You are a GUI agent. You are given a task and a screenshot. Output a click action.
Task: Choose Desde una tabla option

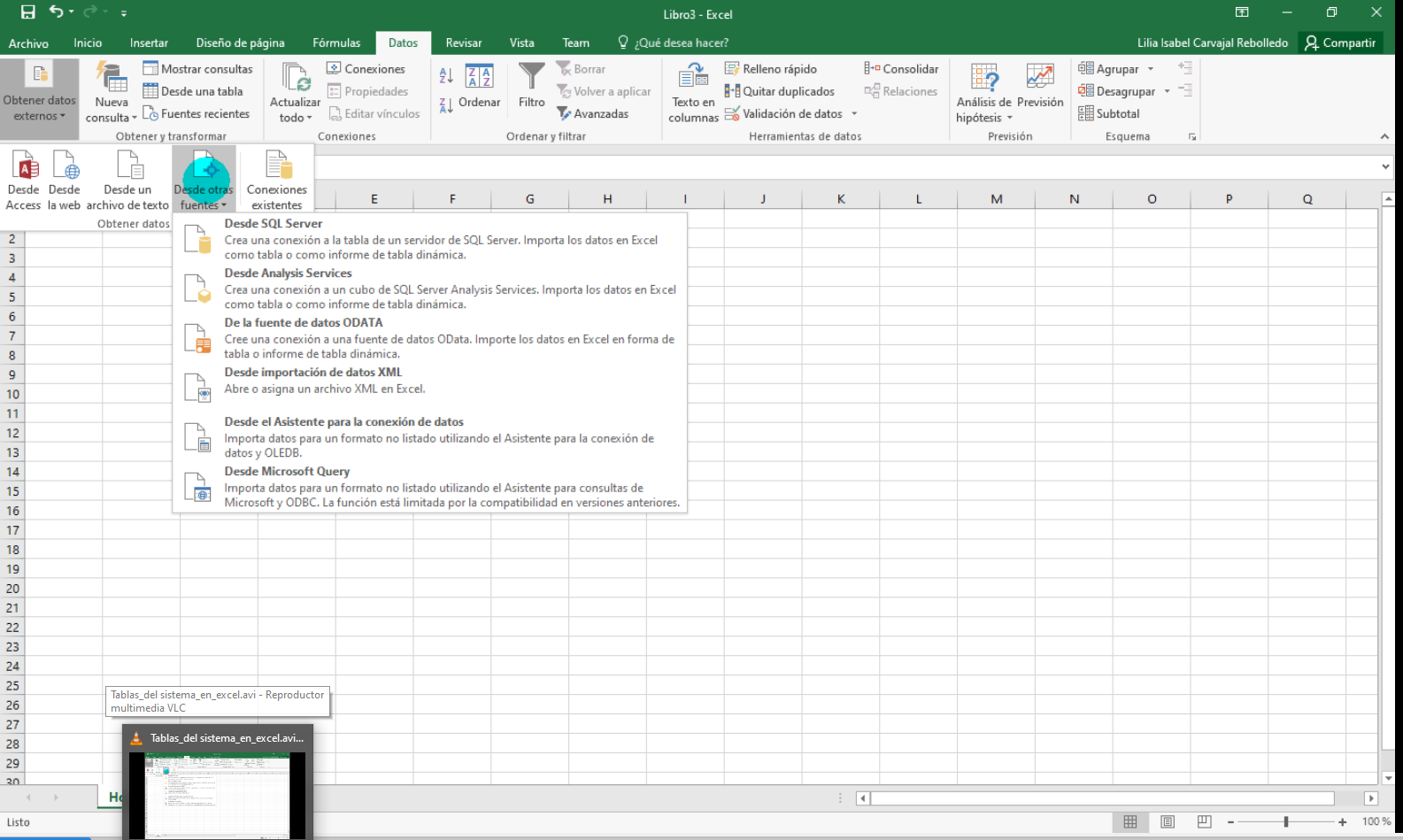[193, 91]
